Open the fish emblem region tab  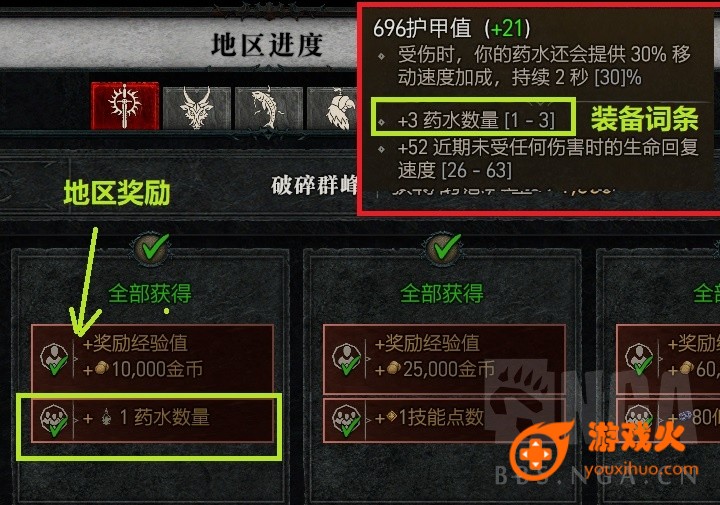(x=269, y=108)
